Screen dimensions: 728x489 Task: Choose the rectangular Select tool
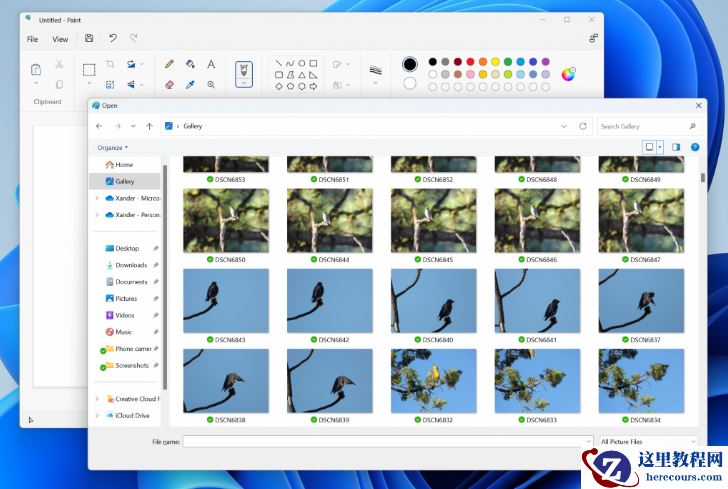(89, 70)
